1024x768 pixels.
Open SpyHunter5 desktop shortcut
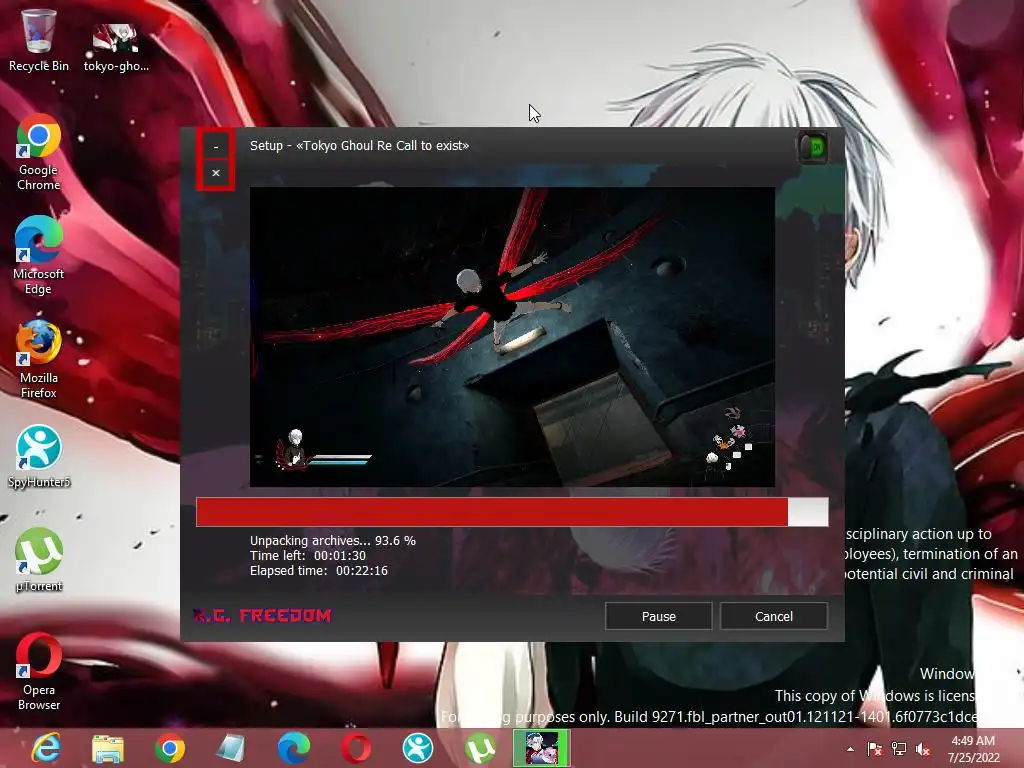tap(39, 456)
